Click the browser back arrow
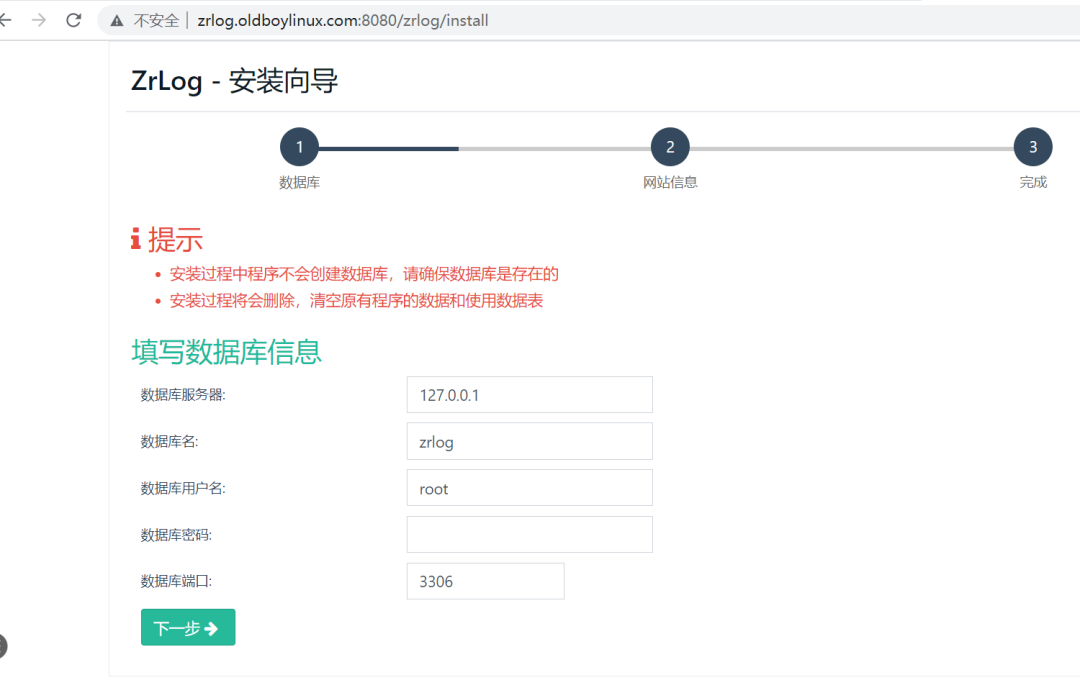The image size is (1080, 693). (x=5, y=21)
